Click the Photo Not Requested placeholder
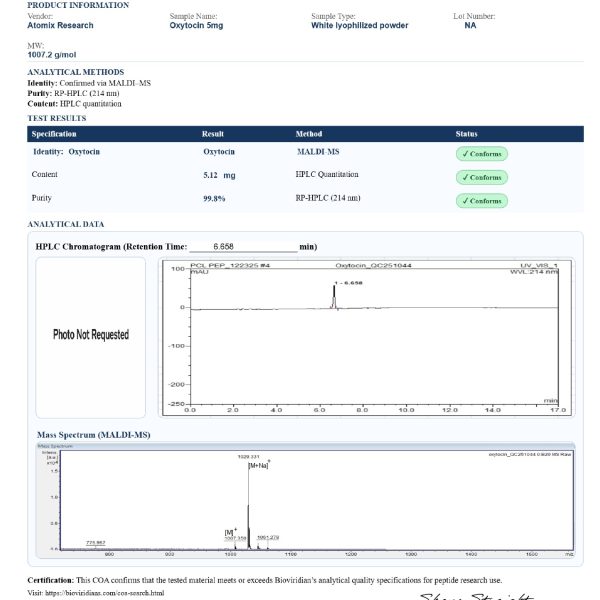This screenshot has height=600, width=600. [x=90, y=335]
